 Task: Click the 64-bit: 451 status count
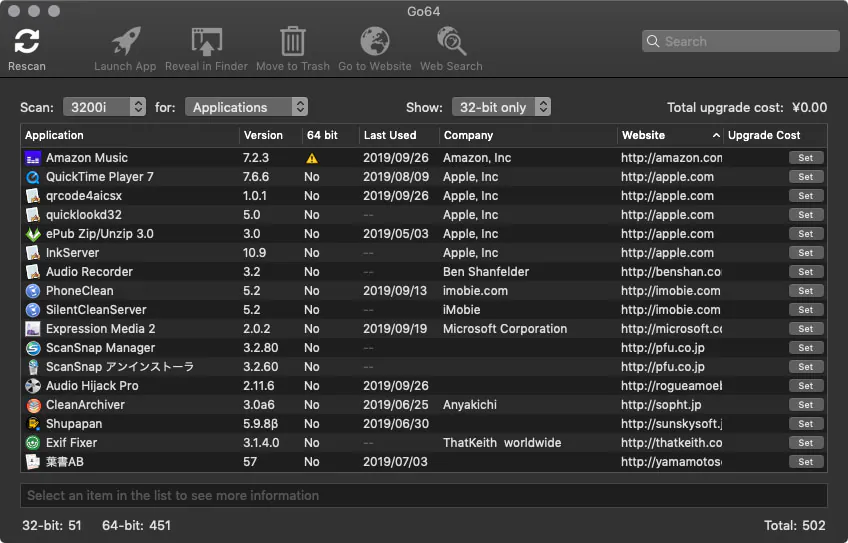point(136,526)
